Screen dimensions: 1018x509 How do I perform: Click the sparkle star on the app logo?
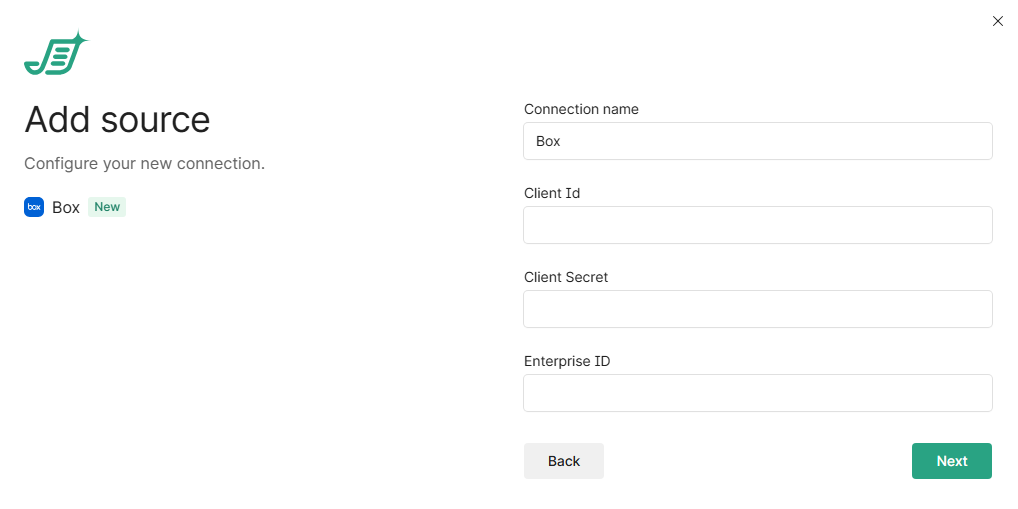[79, 41]
